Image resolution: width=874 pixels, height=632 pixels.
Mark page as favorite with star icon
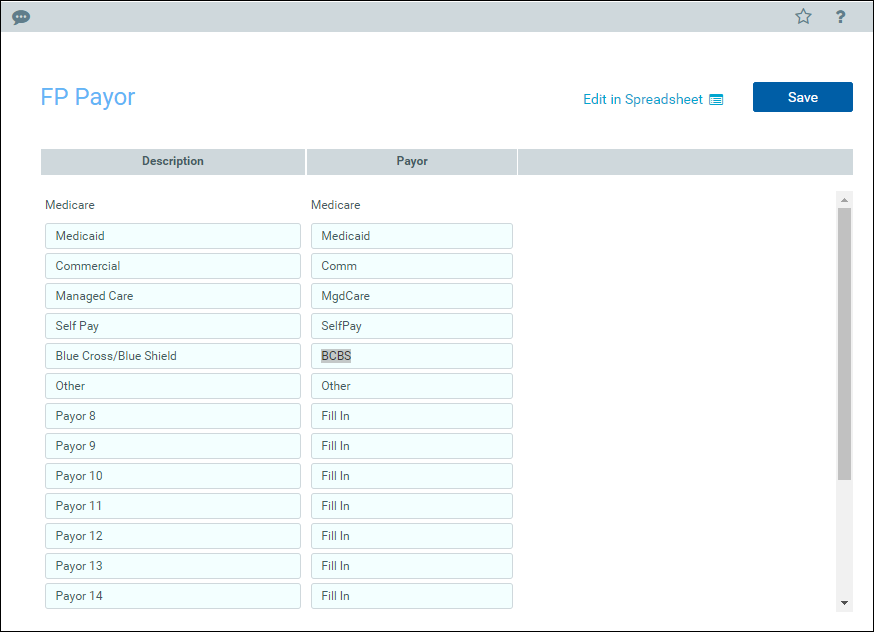803,17
